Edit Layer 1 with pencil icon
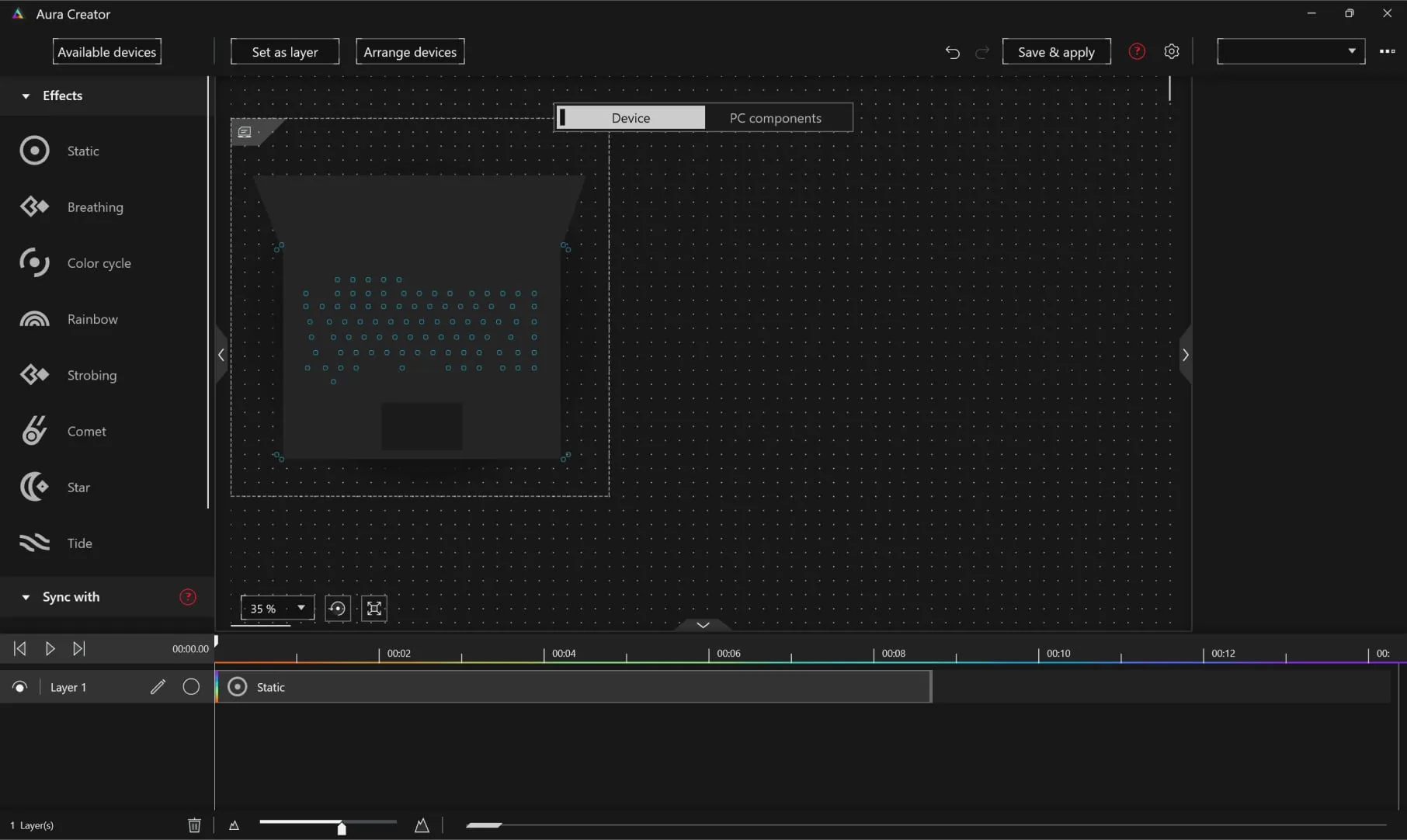The image size is (1407, 840). [158, 687]
